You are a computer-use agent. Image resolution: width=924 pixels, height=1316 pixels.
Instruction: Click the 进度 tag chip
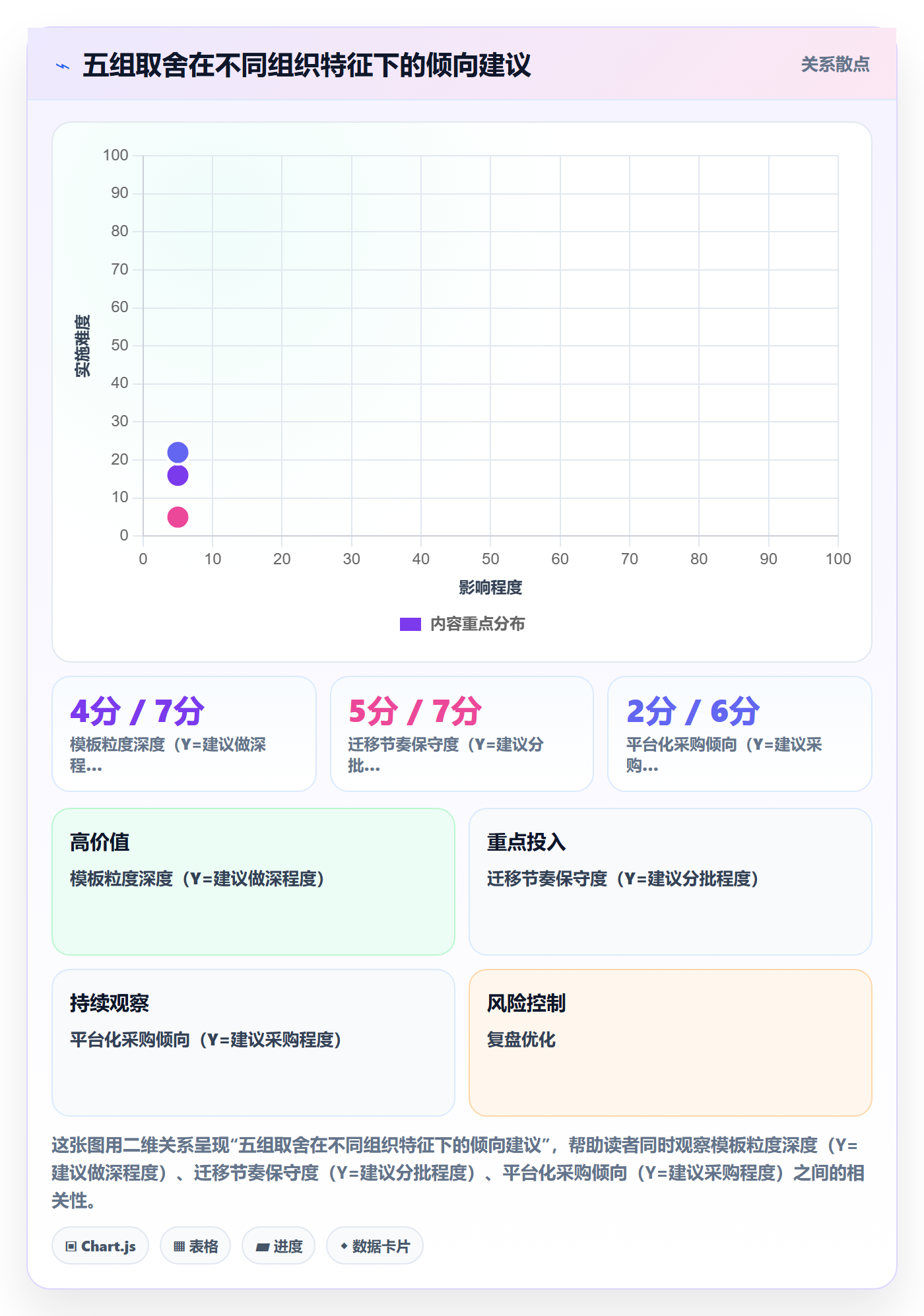279,1246
